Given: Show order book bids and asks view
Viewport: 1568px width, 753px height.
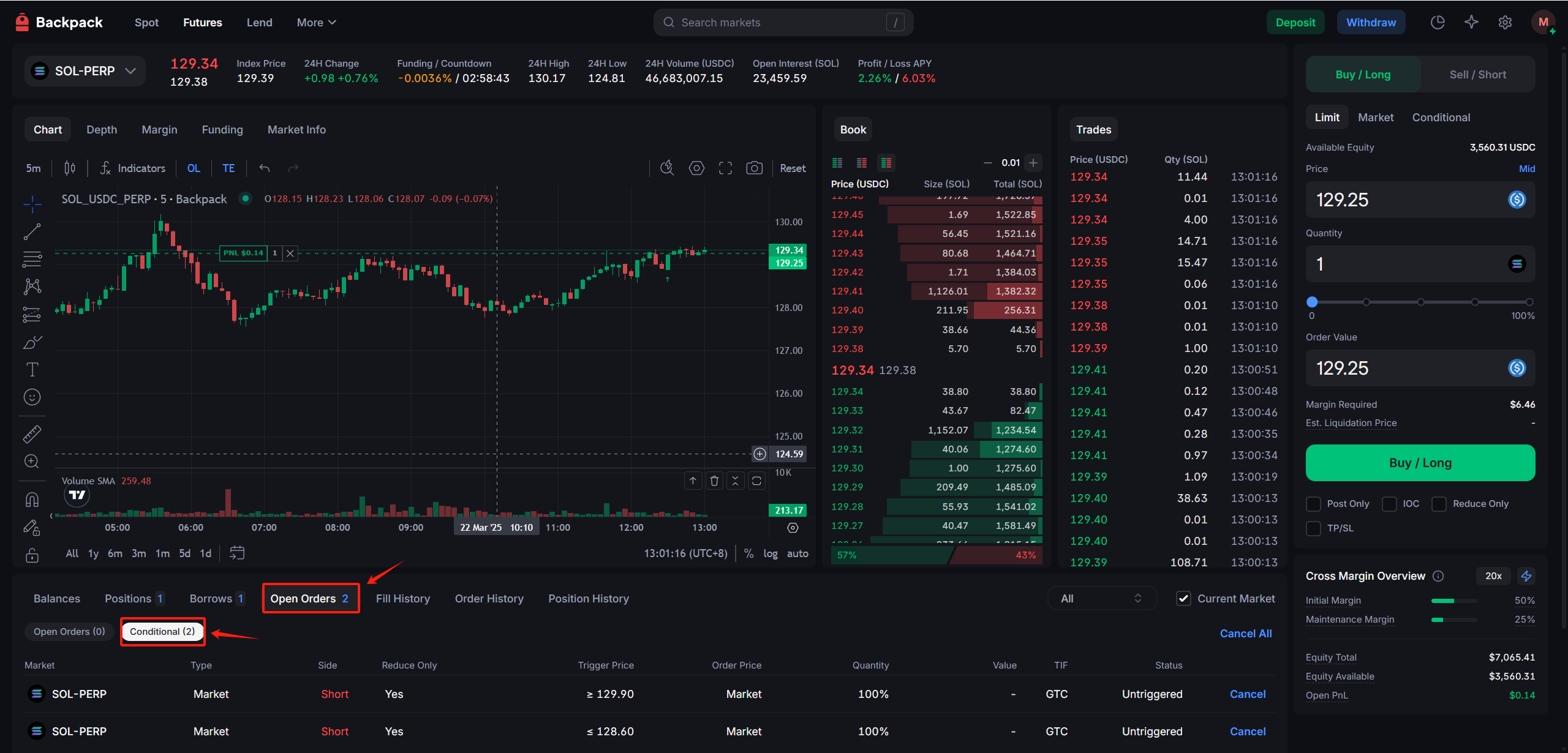Looking at the screenshot, I should (886, 163).
